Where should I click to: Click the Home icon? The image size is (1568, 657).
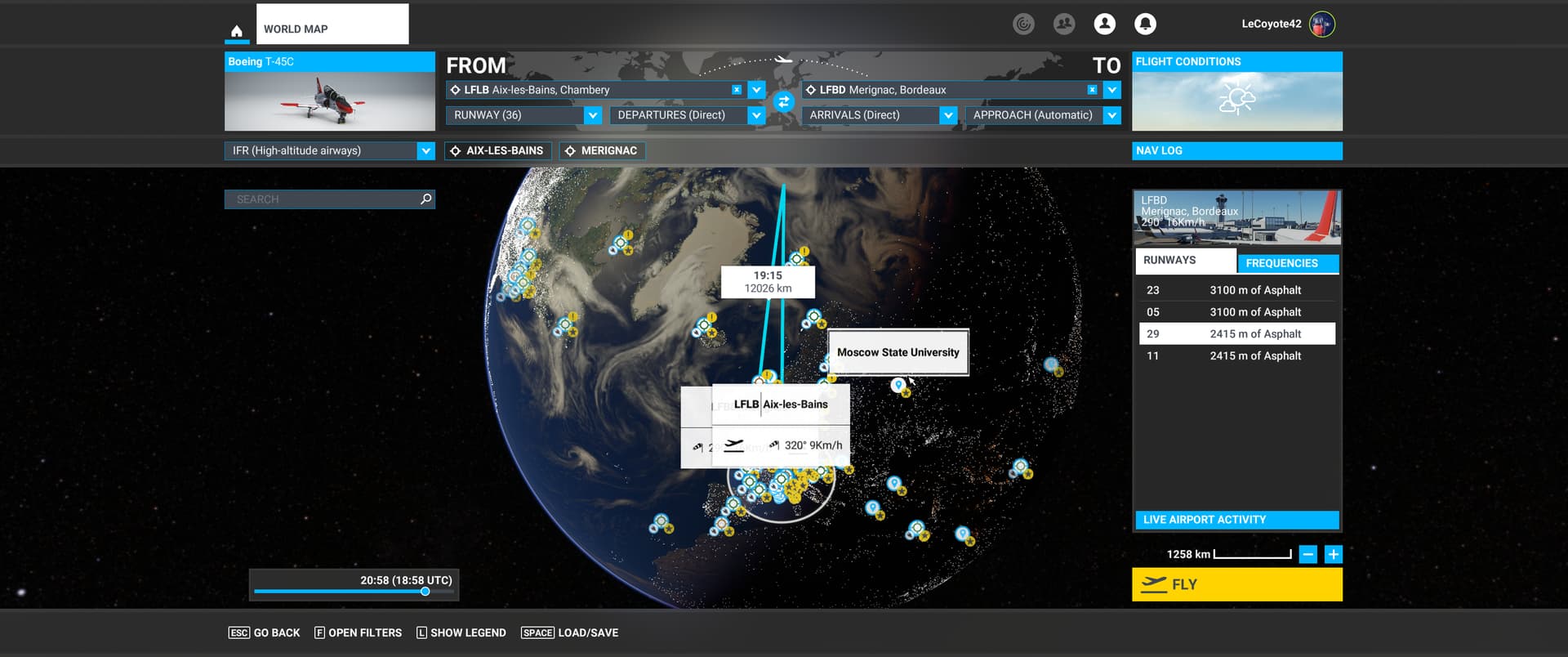[236, 31]
